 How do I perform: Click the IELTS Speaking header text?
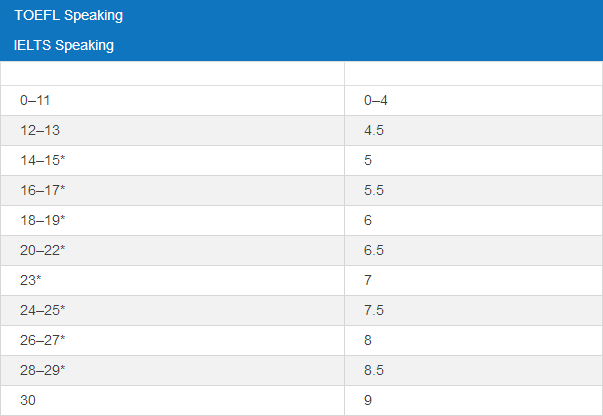point(64,45)
